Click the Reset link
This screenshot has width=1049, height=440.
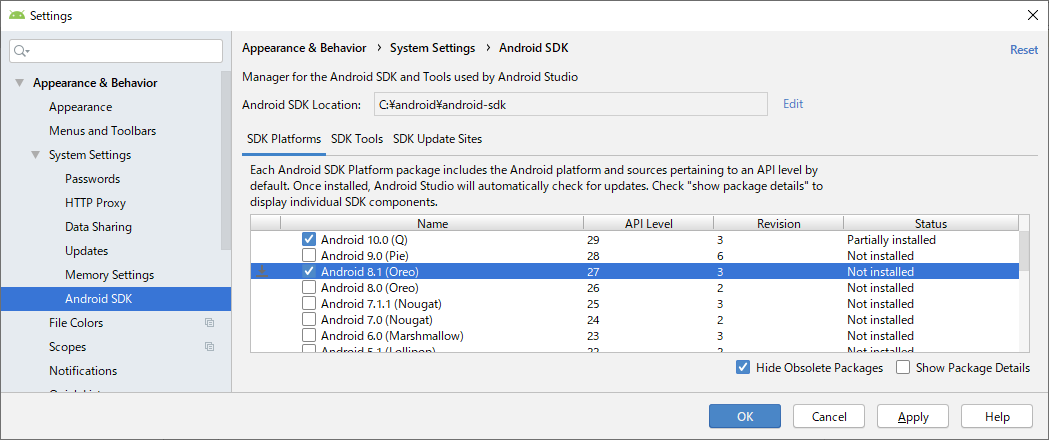[x=1023, y=50]
